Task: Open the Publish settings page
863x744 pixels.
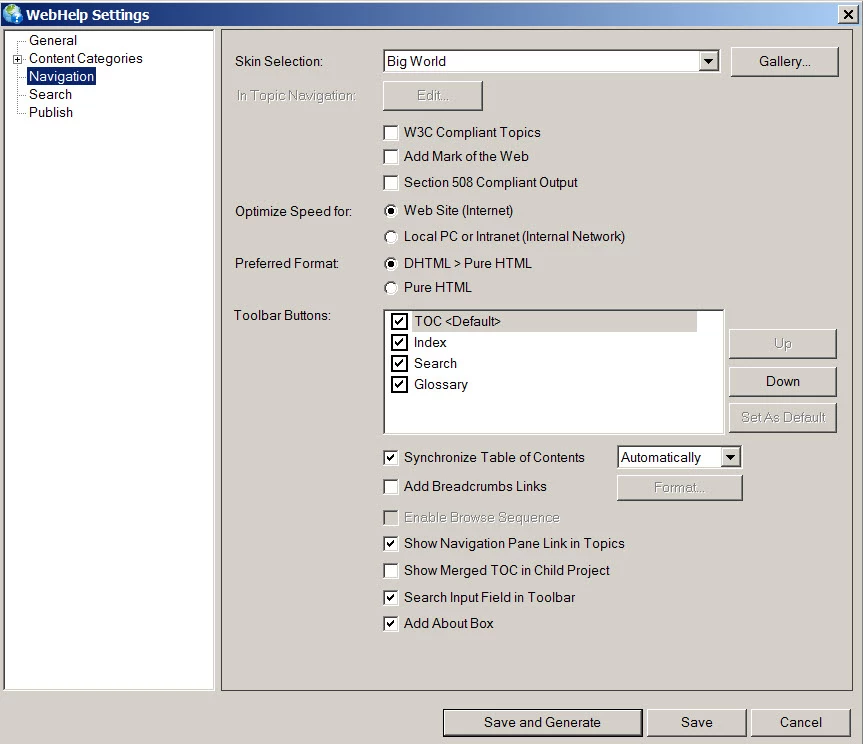Action: click(x=51, y=112)
